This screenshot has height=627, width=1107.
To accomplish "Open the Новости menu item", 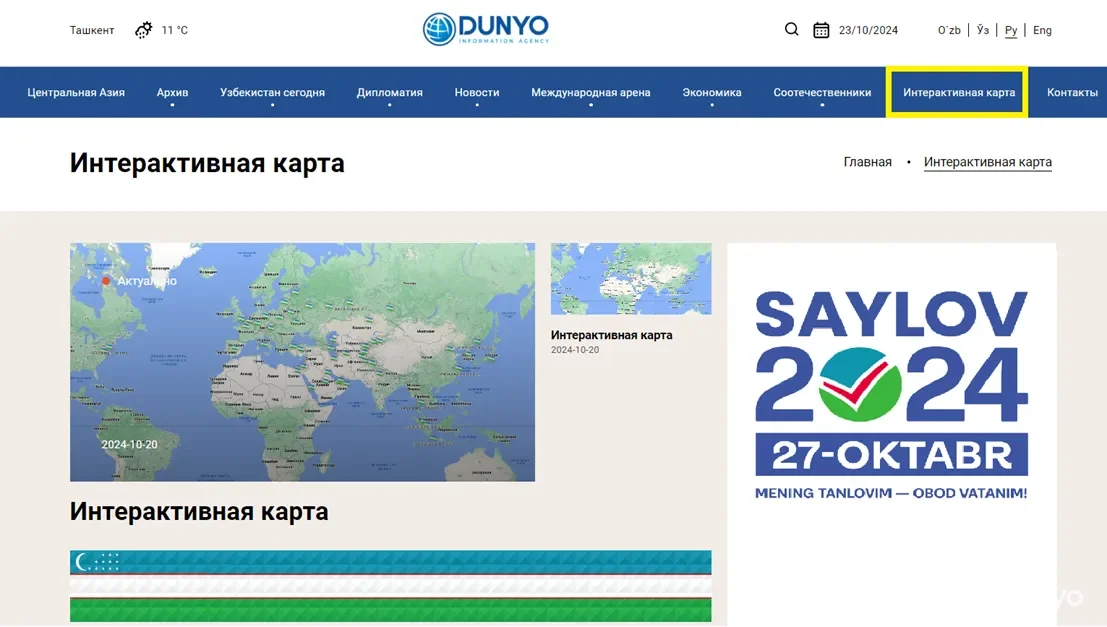I will pos(476,92).
